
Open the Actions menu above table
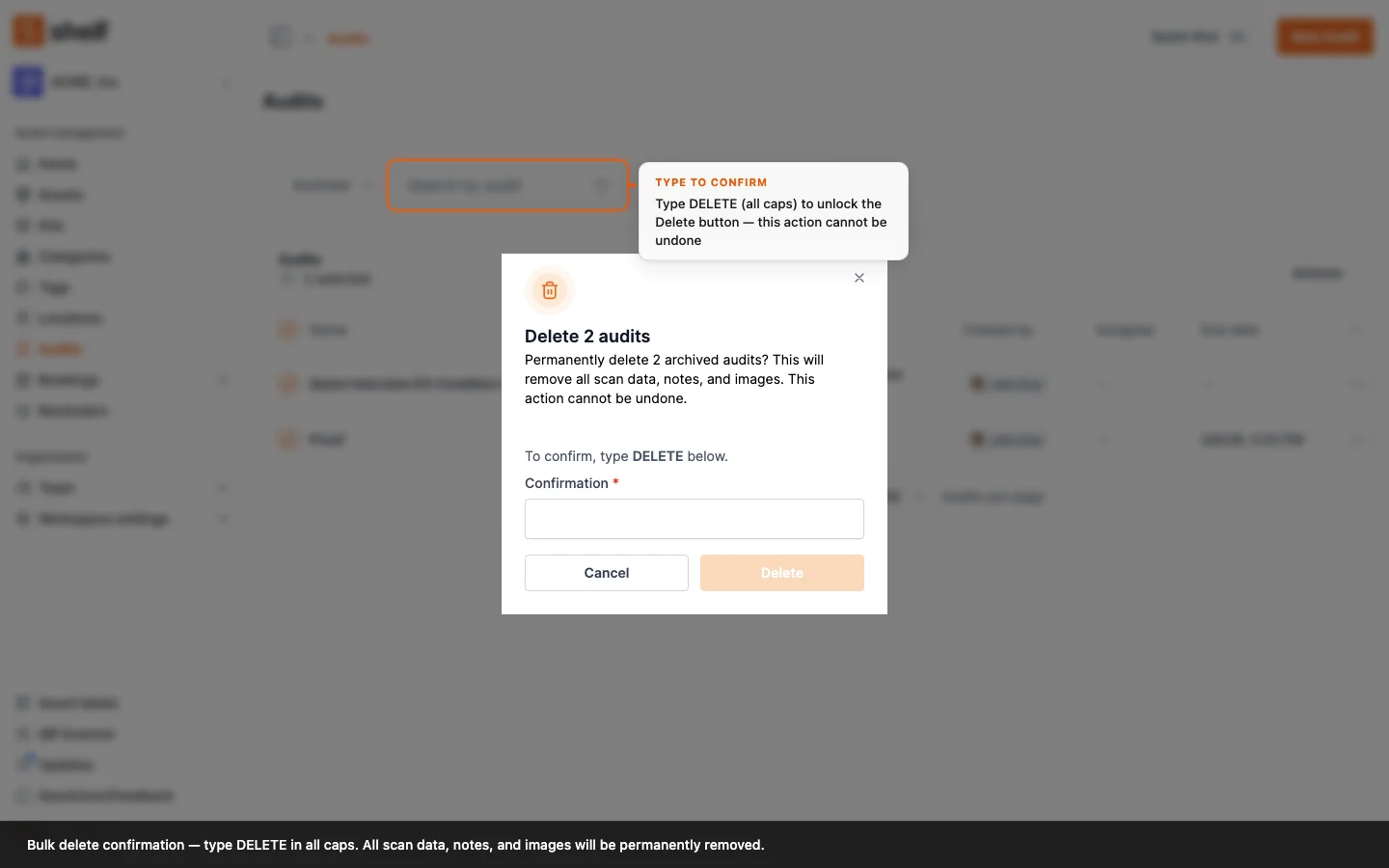[x=1318, y=274]
